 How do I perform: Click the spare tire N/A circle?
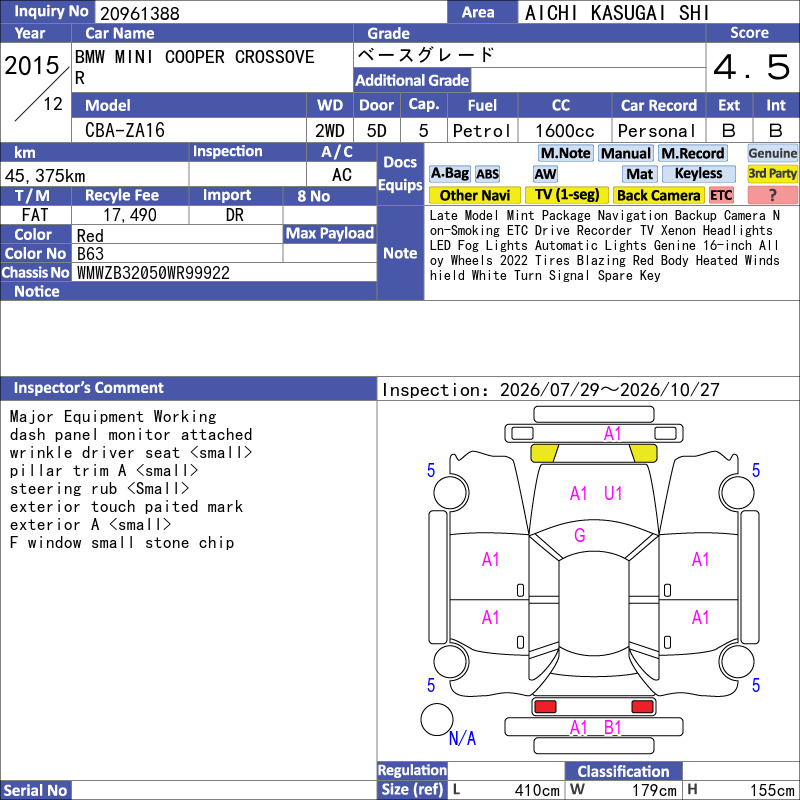click(437, 719)
